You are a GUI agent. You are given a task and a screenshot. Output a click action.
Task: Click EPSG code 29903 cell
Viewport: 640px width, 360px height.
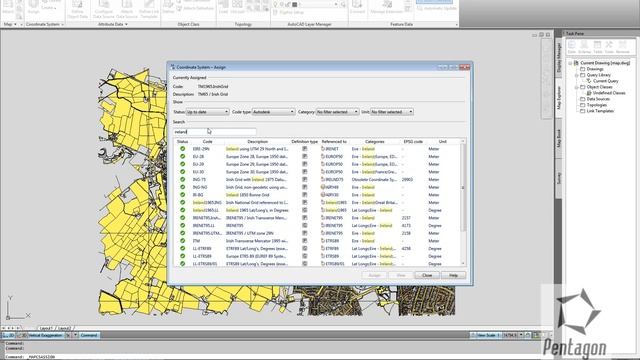pyautogui.click(x=407, y=180)
